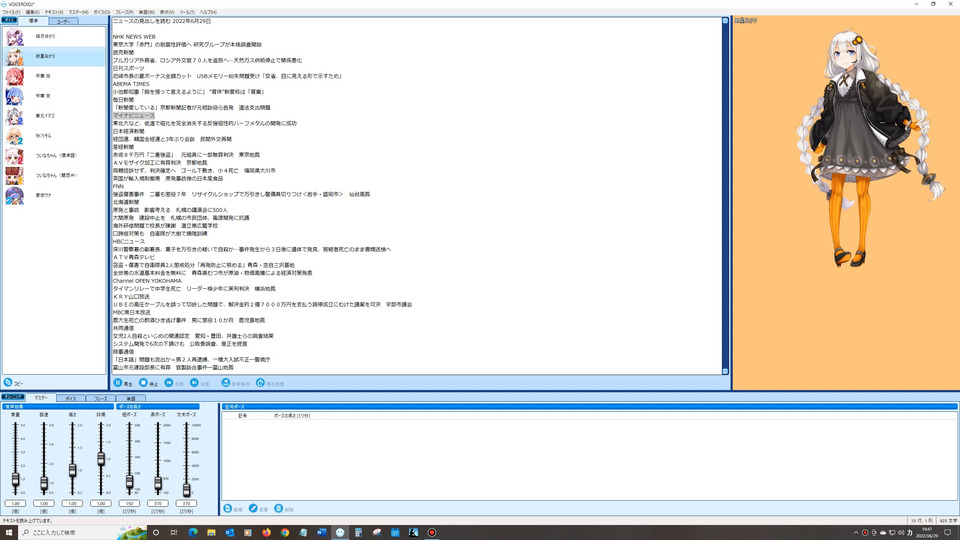Image resolution: width=960 pixels, height=540 pixels.
Task: Click the ポーズの長さ [ミリ秒] column header
Action: (292, 416)
